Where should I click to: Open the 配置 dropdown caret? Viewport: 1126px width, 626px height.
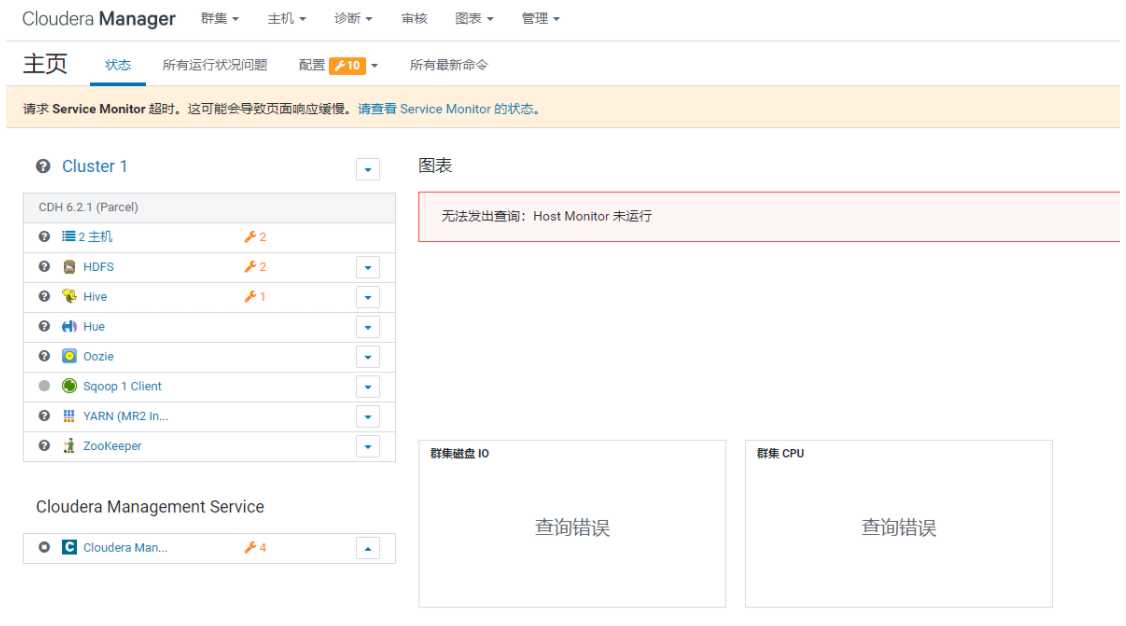(374, 66)
